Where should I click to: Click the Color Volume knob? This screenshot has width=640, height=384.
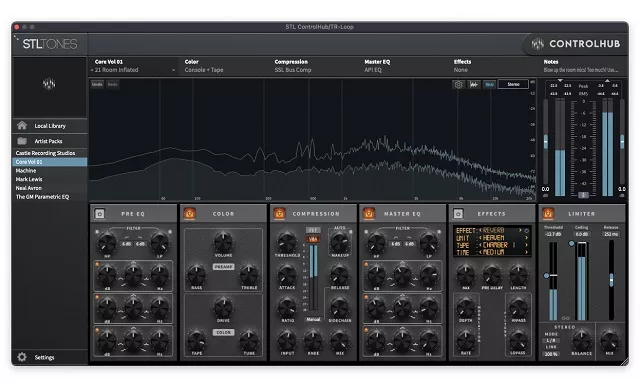coord(223,242)
